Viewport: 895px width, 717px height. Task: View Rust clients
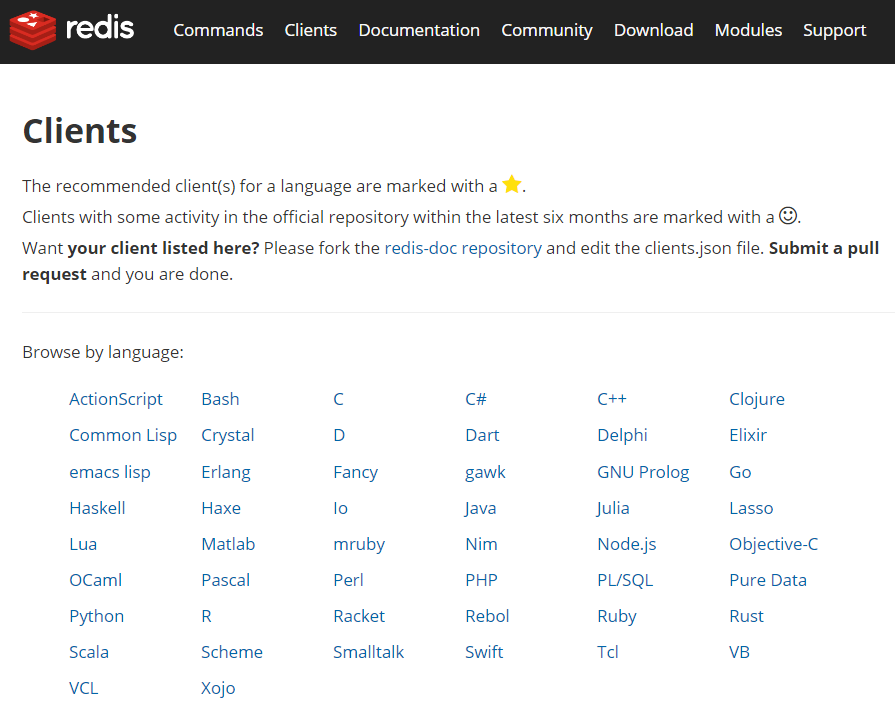click(x=746, y=615)
